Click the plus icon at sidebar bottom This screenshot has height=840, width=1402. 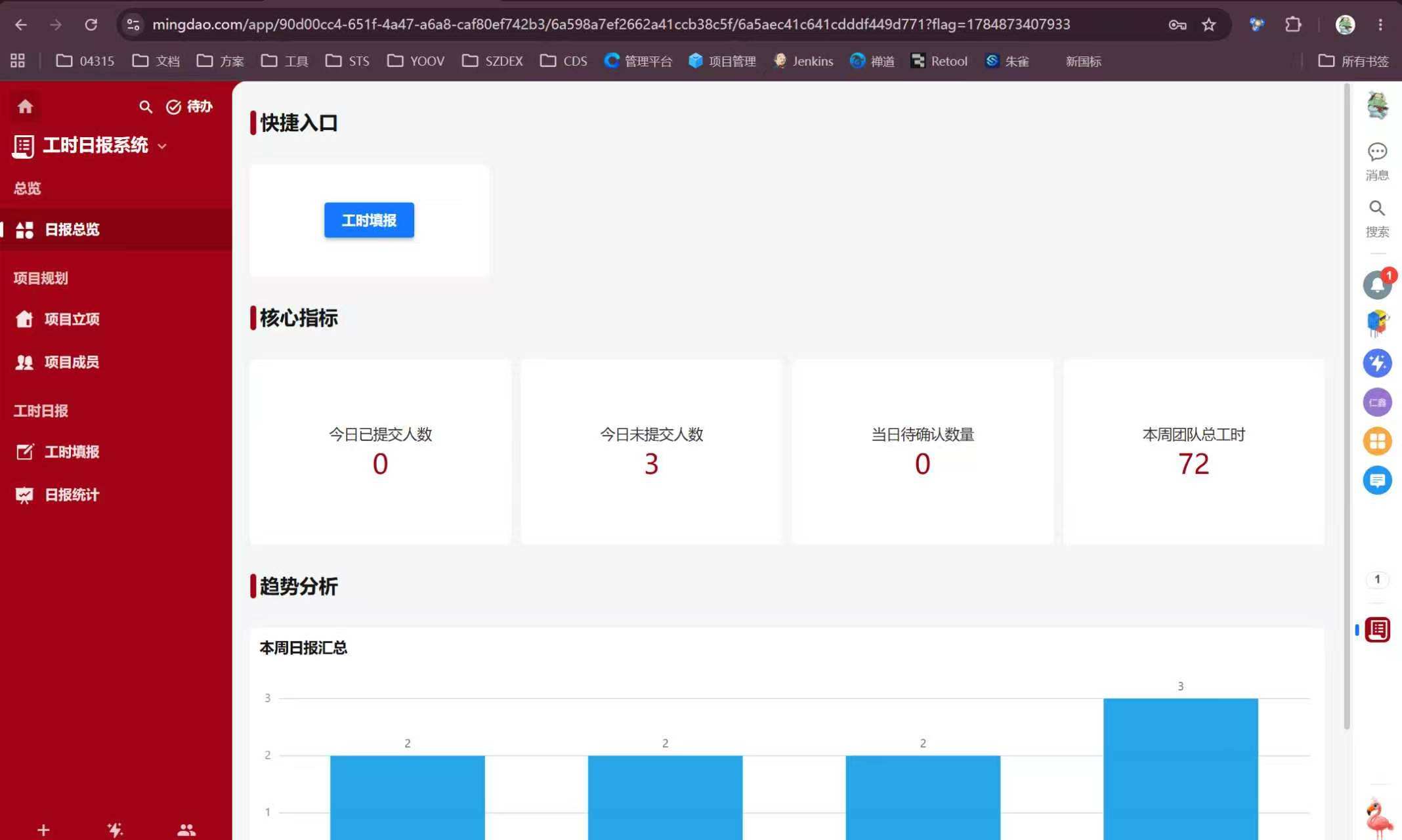43,830
